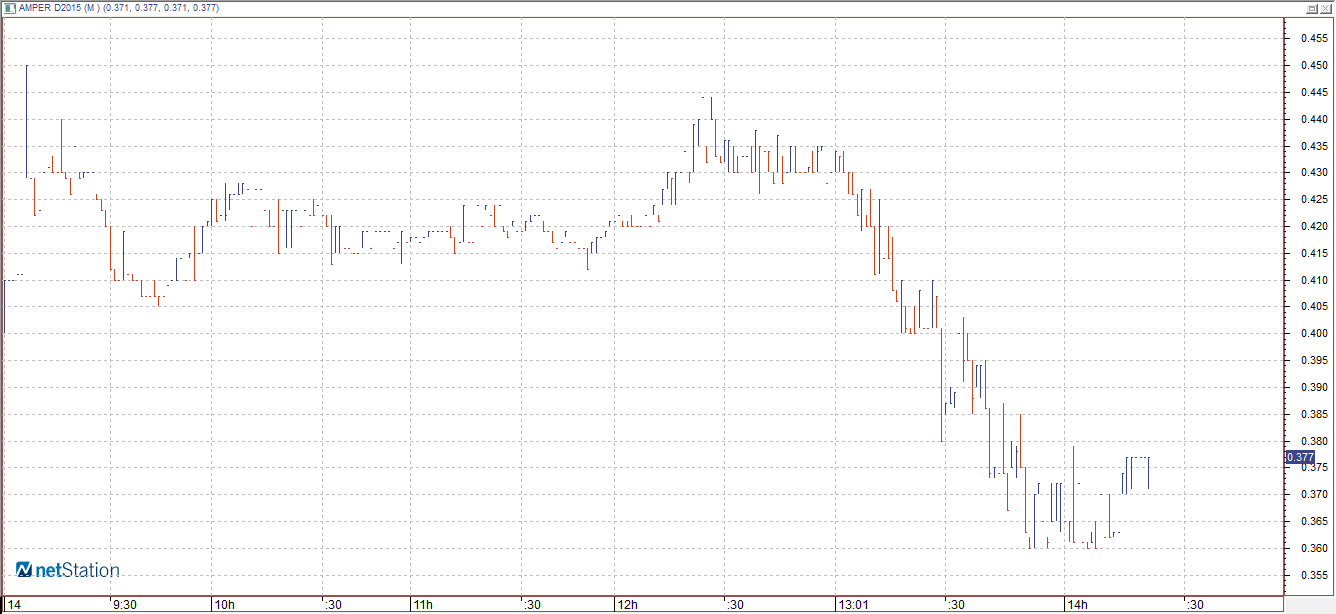Screen dimensions: 1336x614
Task: Click the 0.420 price axis label
Action: click(x=1313, y=226)
